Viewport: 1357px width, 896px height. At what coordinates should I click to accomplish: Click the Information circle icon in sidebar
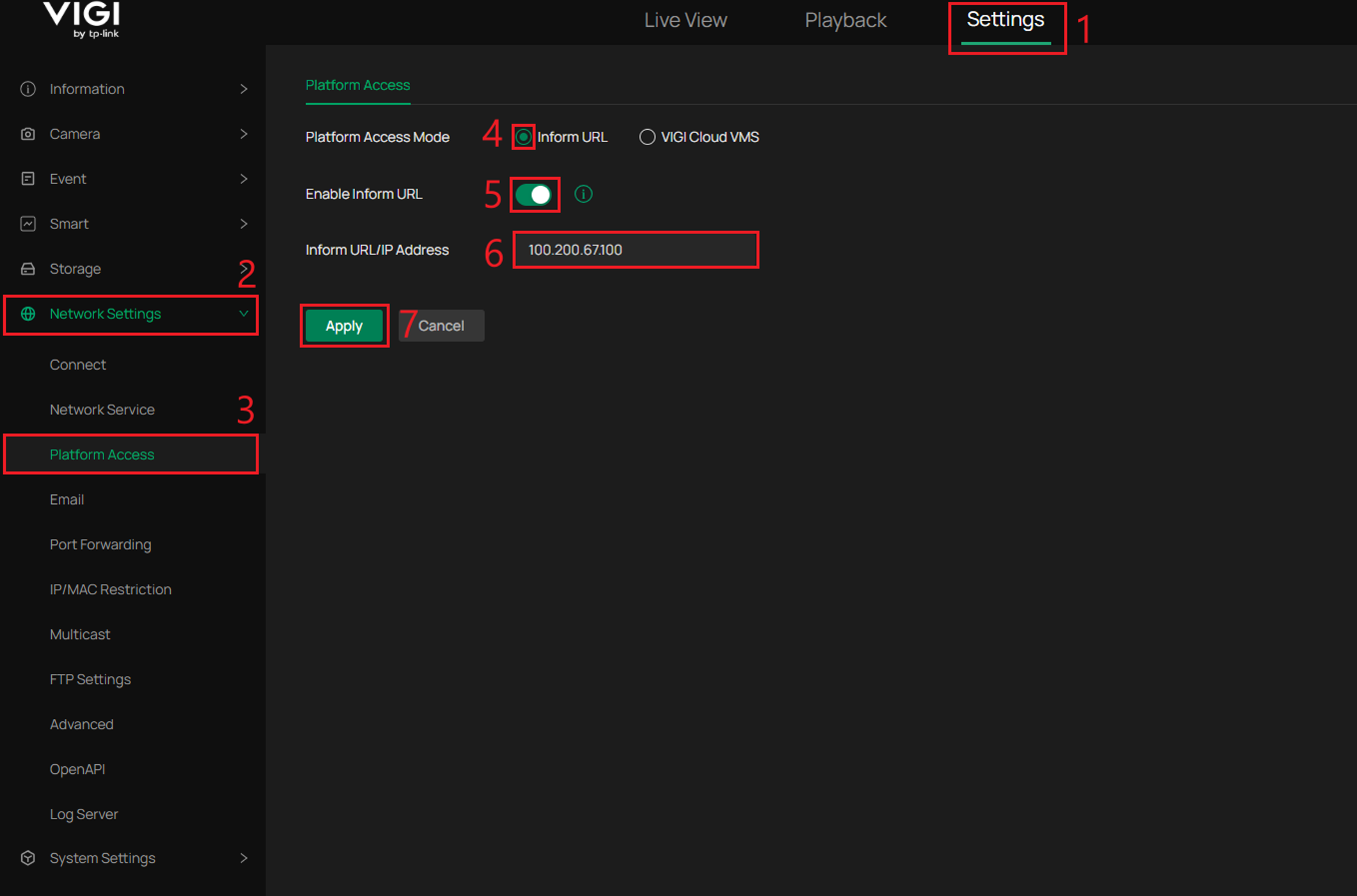point(27,89)
